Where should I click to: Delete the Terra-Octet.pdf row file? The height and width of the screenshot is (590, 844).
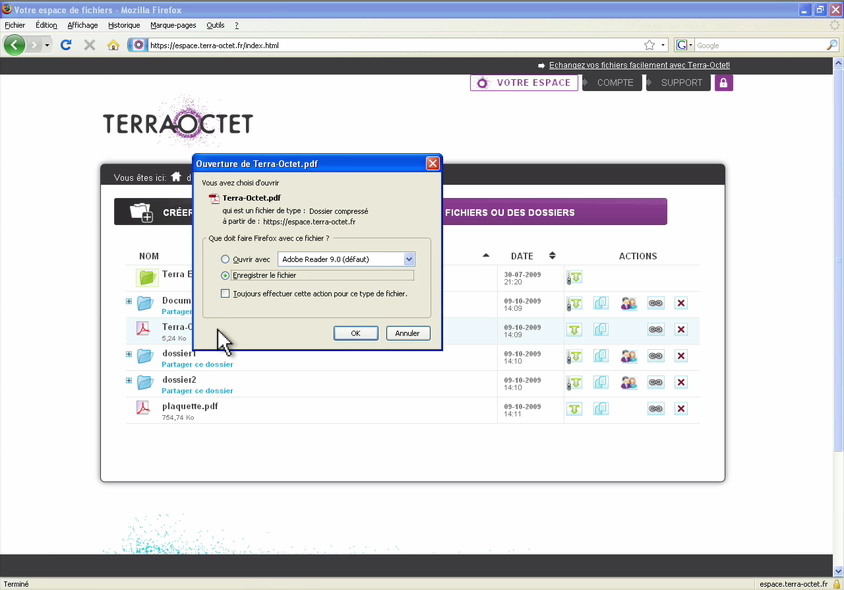[681, 329]
